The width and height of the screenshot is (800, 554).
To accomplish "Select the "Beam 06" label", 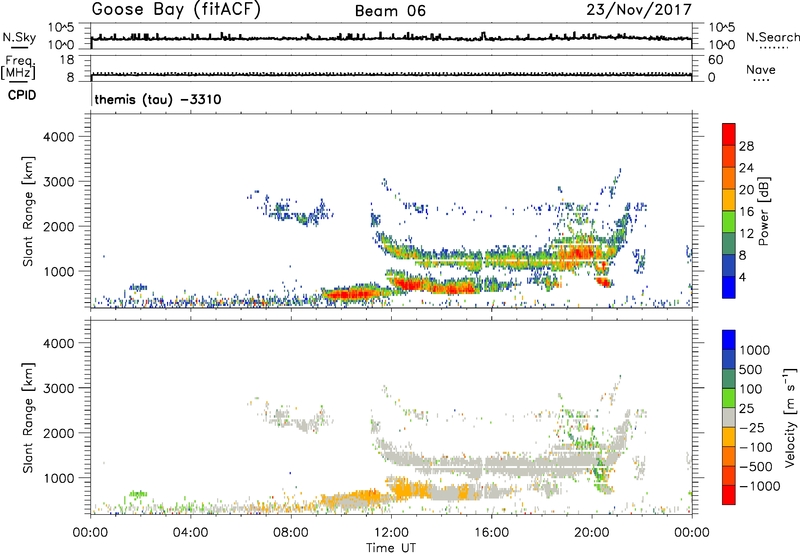I will 390,11.
